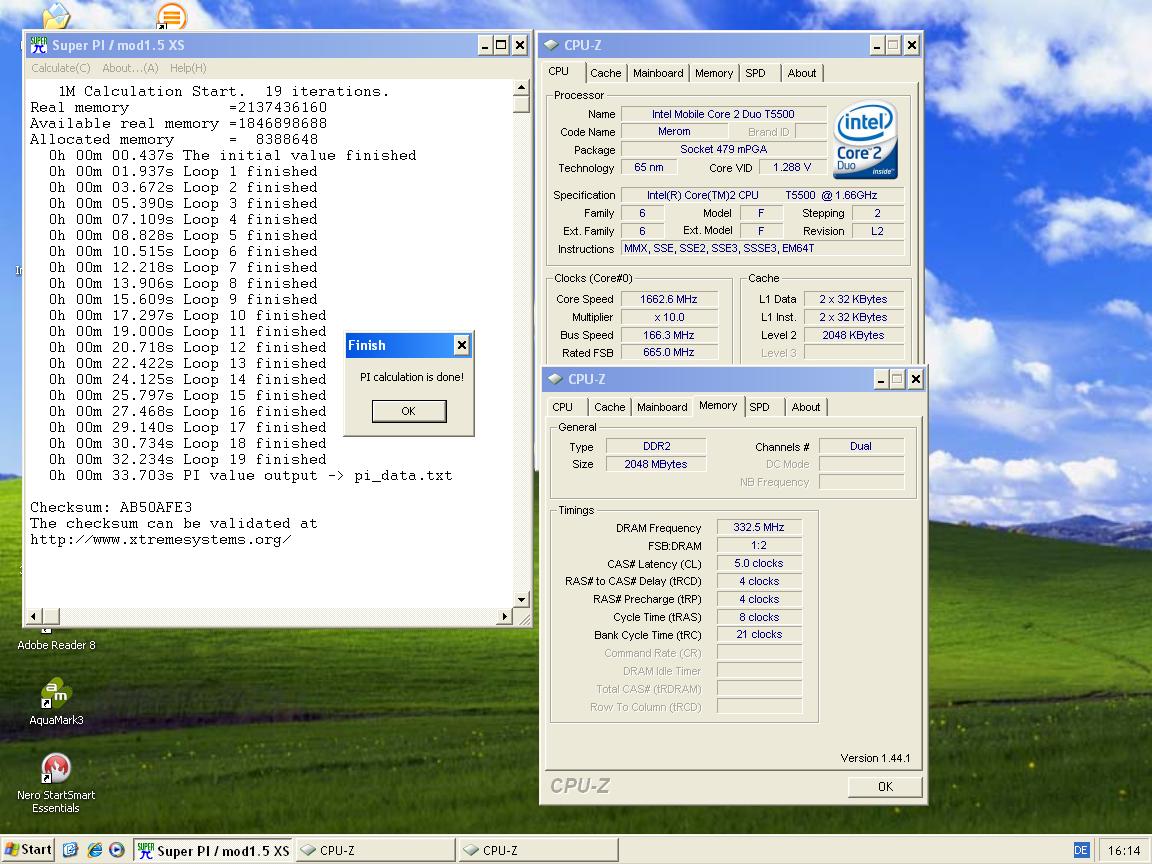Click scroll right arrow in Super PI
The height and width of the screenshot is (864, 1152).
[505, 616]
